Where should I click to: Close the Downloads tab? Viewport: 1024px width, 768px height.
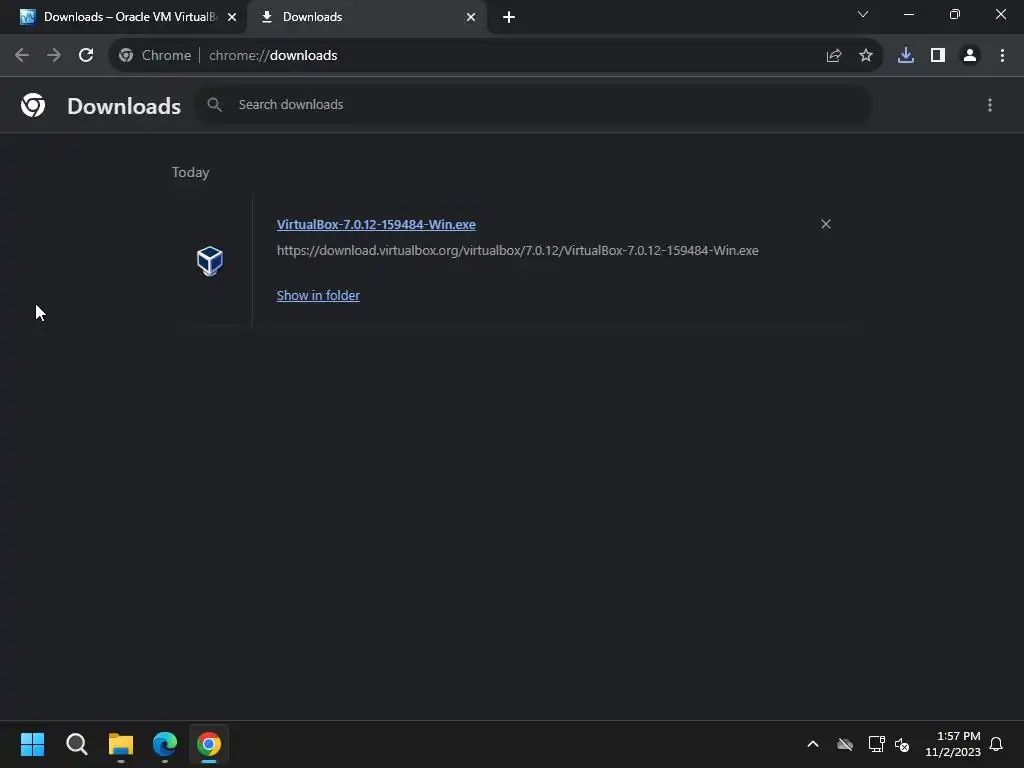click(x=471, y=17)
